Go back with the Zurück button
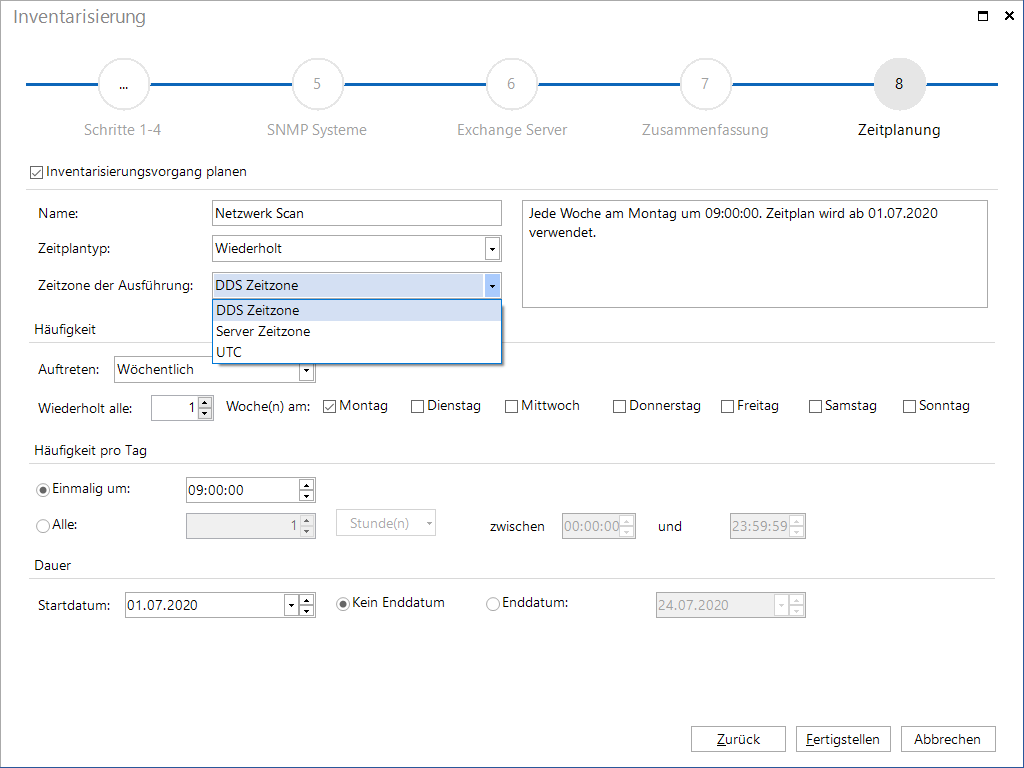This screenshot has height=768, width=1024. 739,739
